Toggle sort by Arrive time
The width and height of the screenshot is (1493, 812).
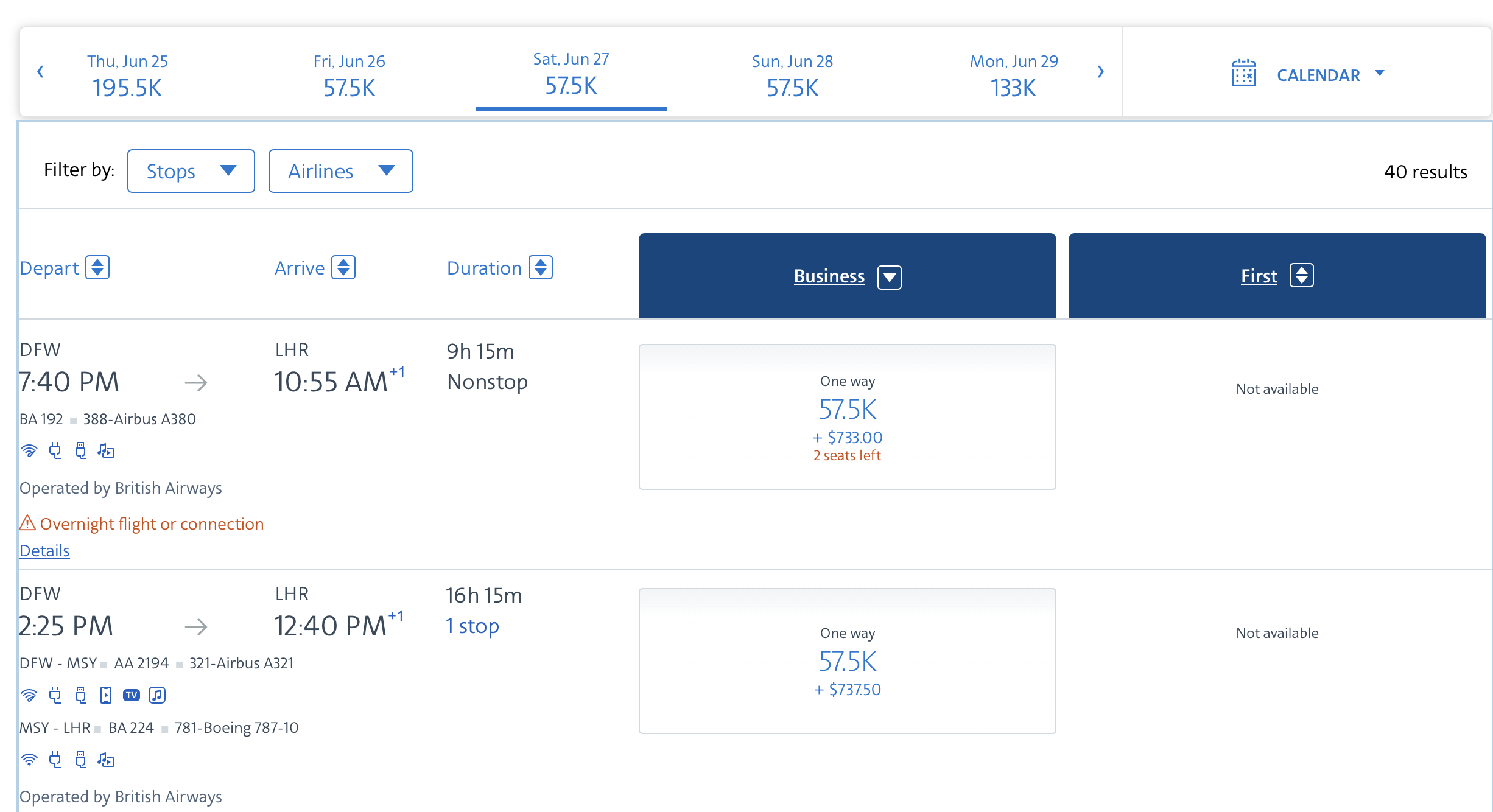pos(343,268)
